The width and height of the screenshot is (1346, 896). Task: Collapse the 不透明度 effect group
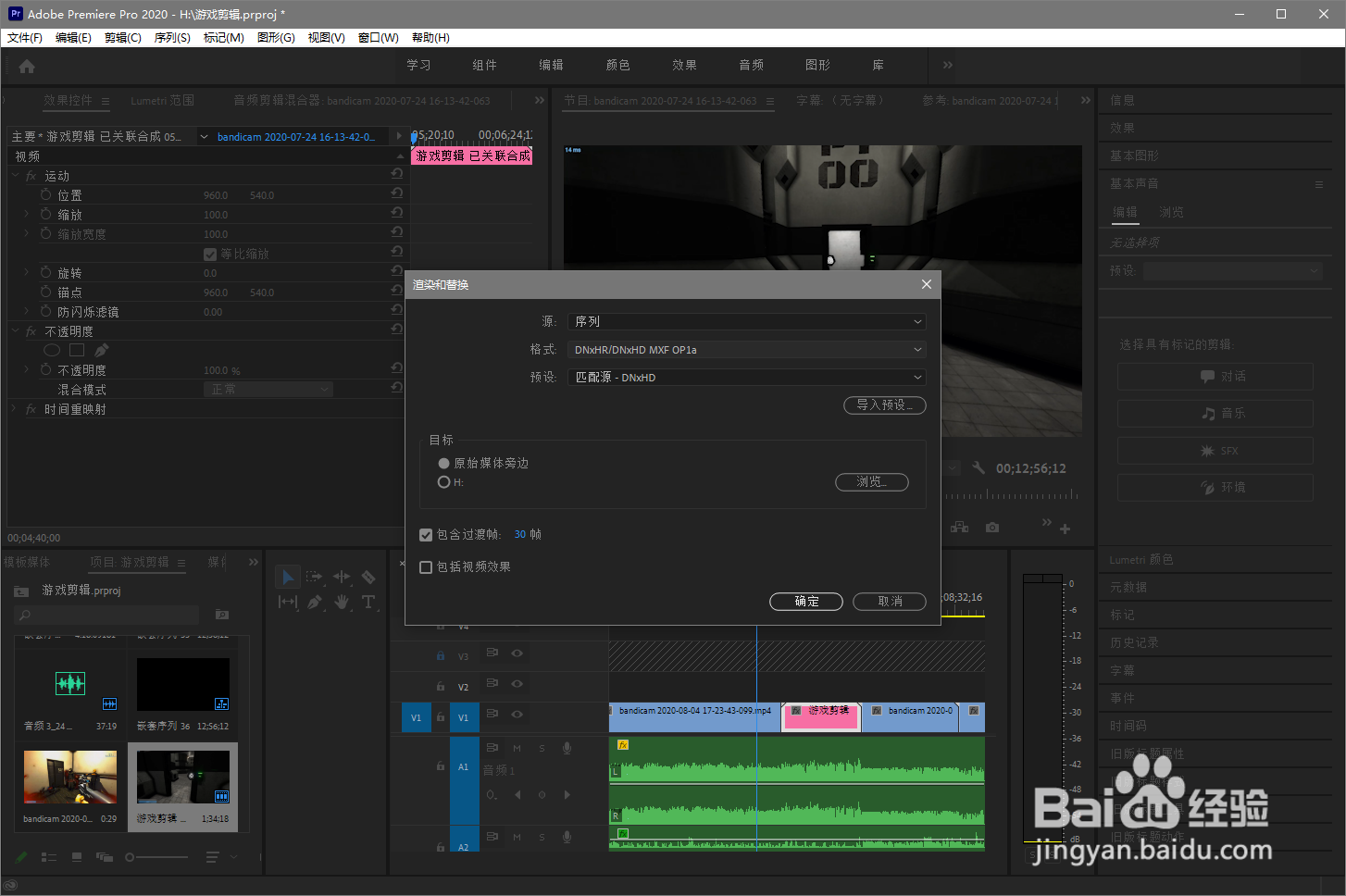coord(16,330)
